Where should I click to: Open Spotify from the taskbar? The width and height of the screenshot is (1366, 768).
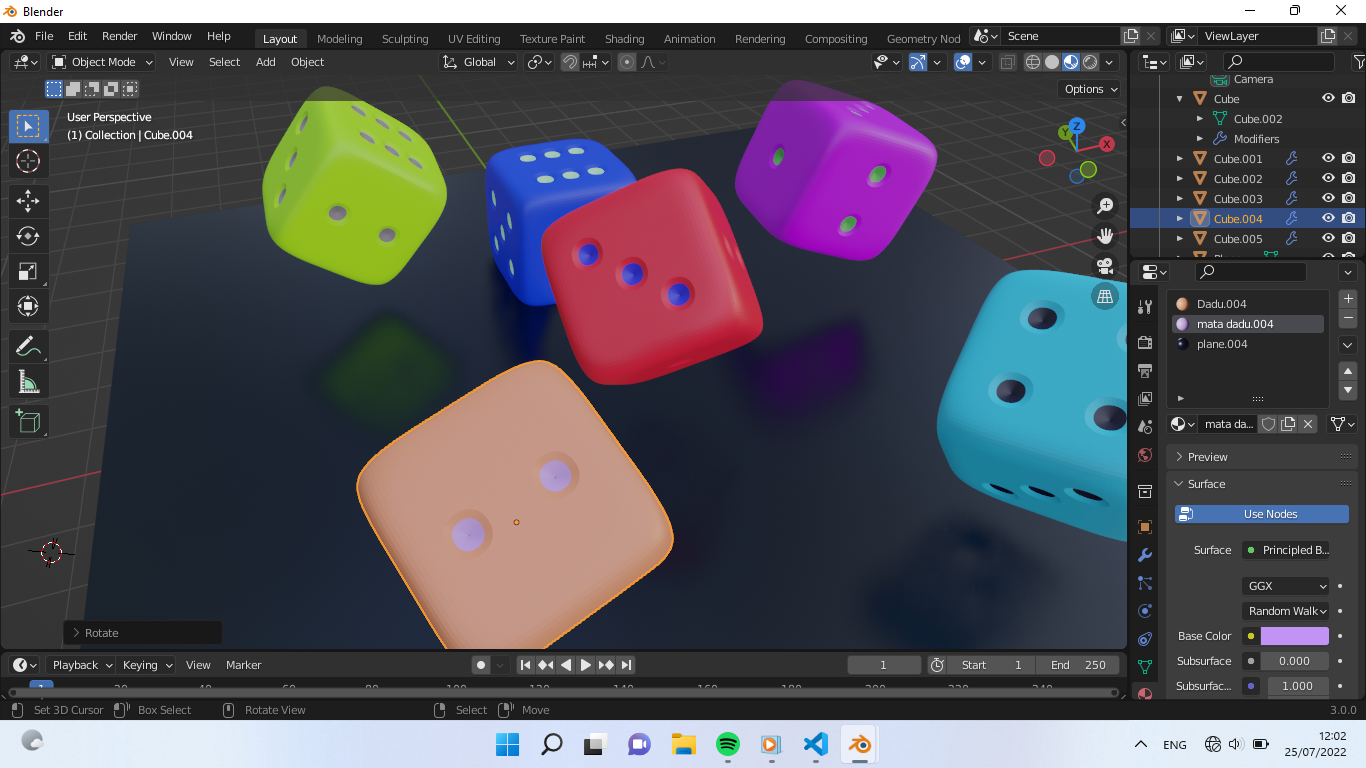(x=728, y=744)
